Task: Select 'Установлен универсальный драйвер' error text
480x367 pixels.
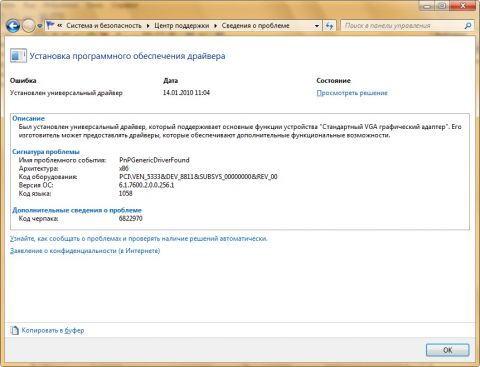Action: [66, 93]
